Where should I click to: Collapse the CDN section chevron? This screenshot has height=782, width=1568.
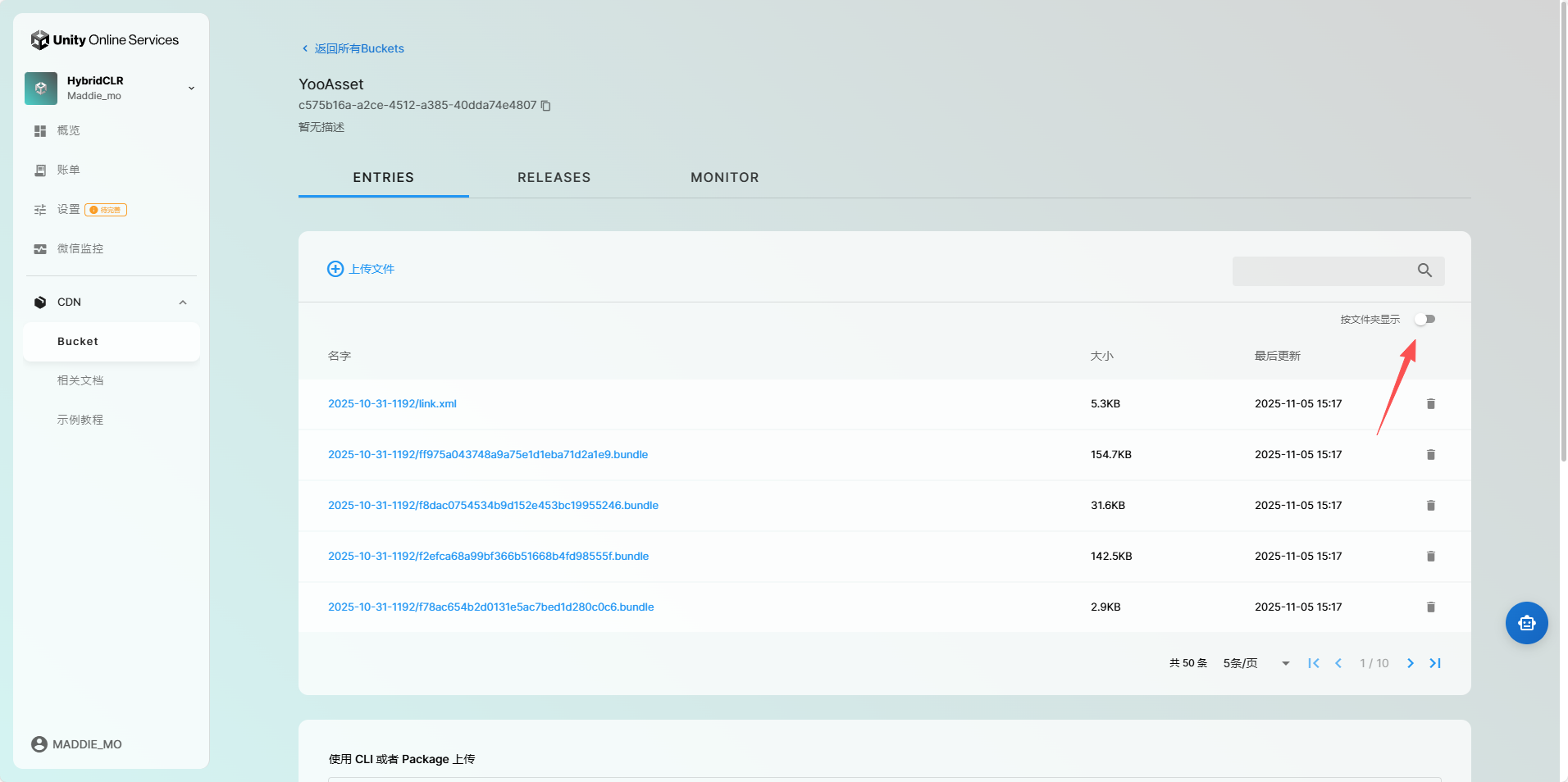coord(183,302)
